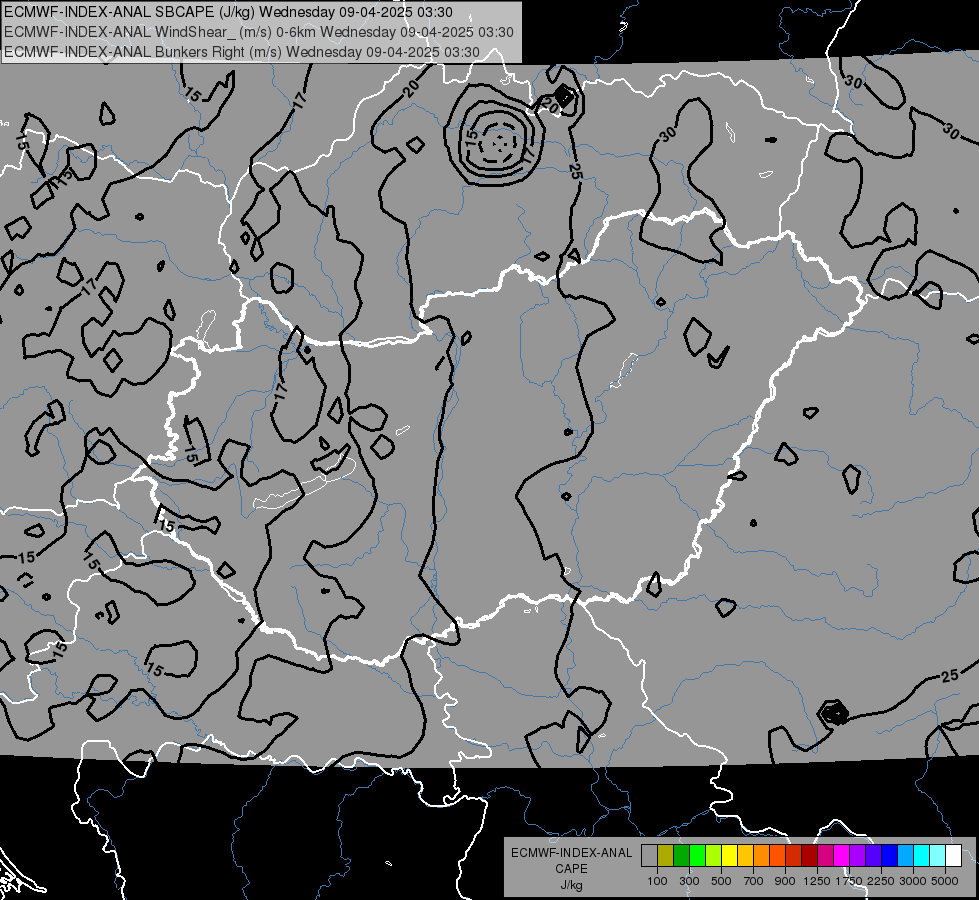The height and width of the screenshot is (900, 979).
Task: Select the dark green swatch in CAPE legend
Action: (681, 856)
